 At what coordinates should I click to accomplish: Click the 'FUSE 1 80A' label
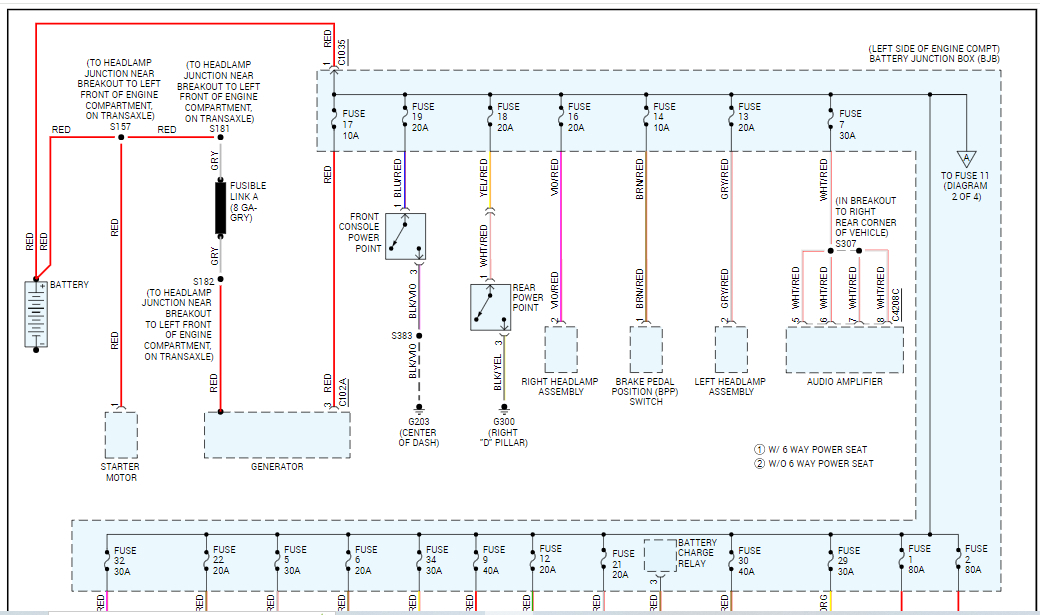pos(919,559)
